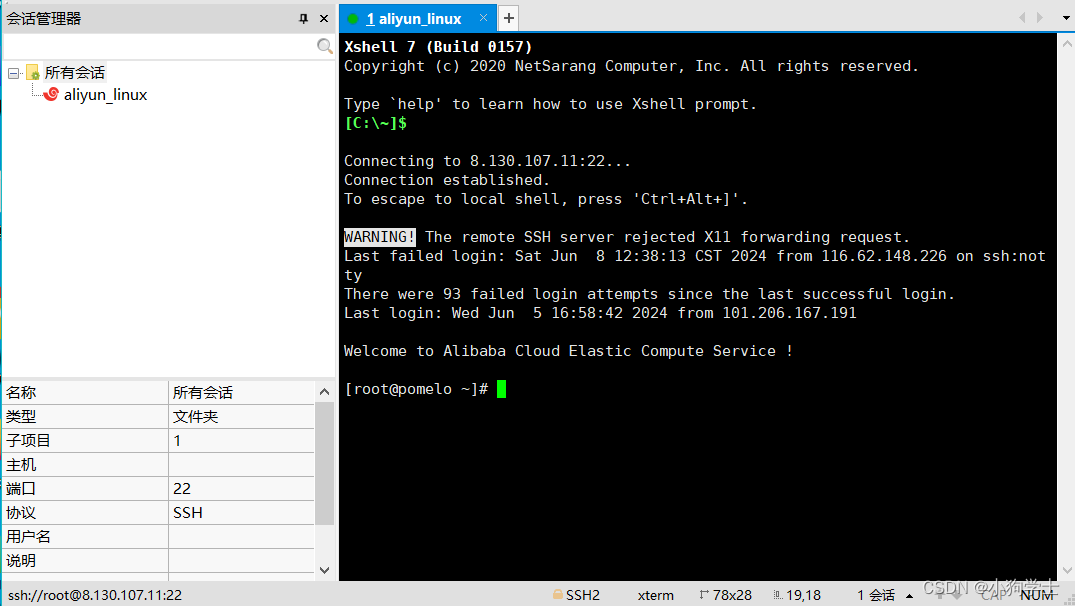Viewport: 1075px width, 606px height.
Task: Close the session manager panel
Action: pos(324,19)
